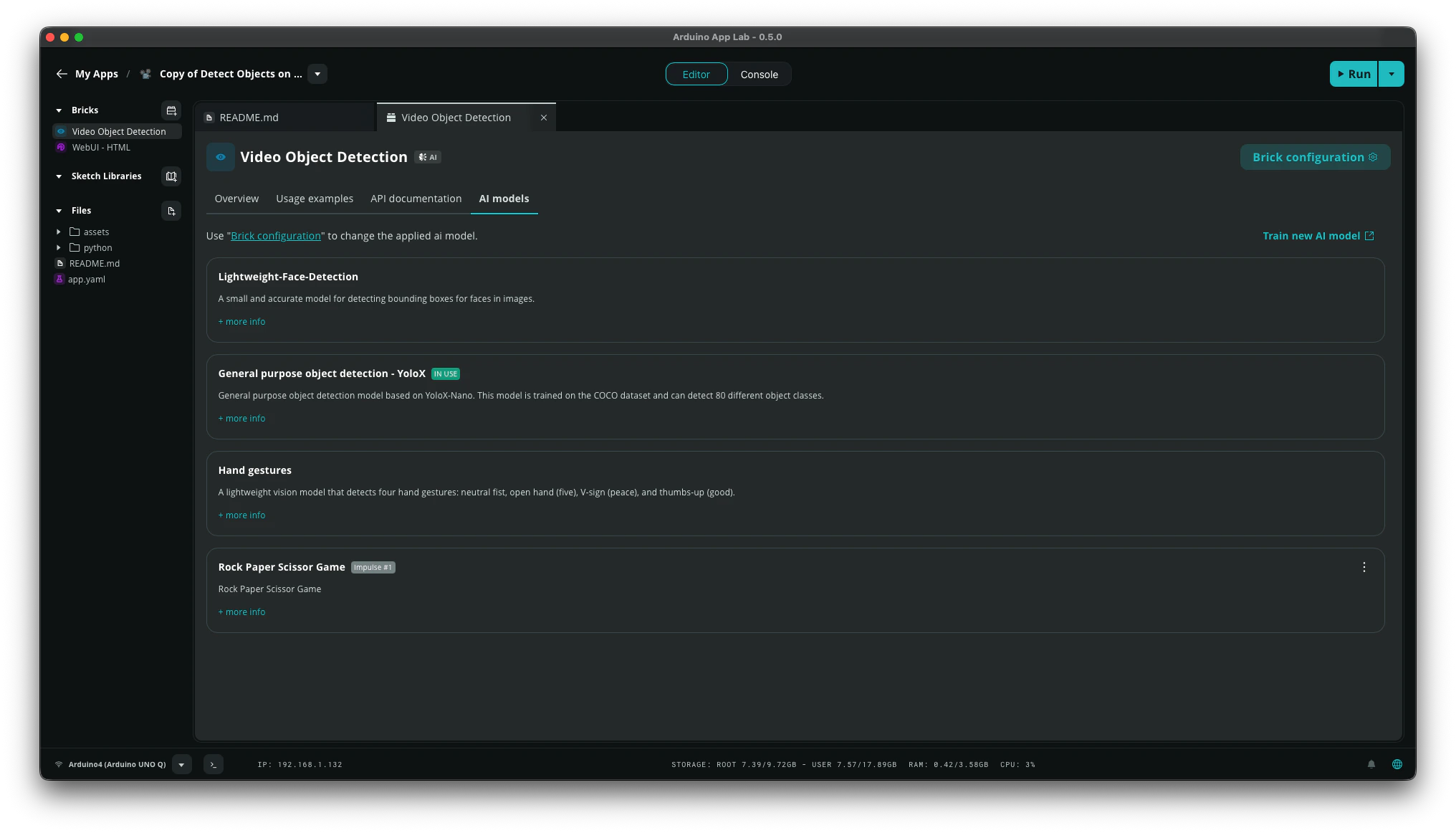Open the README.md editor tab

coord(249,118)
